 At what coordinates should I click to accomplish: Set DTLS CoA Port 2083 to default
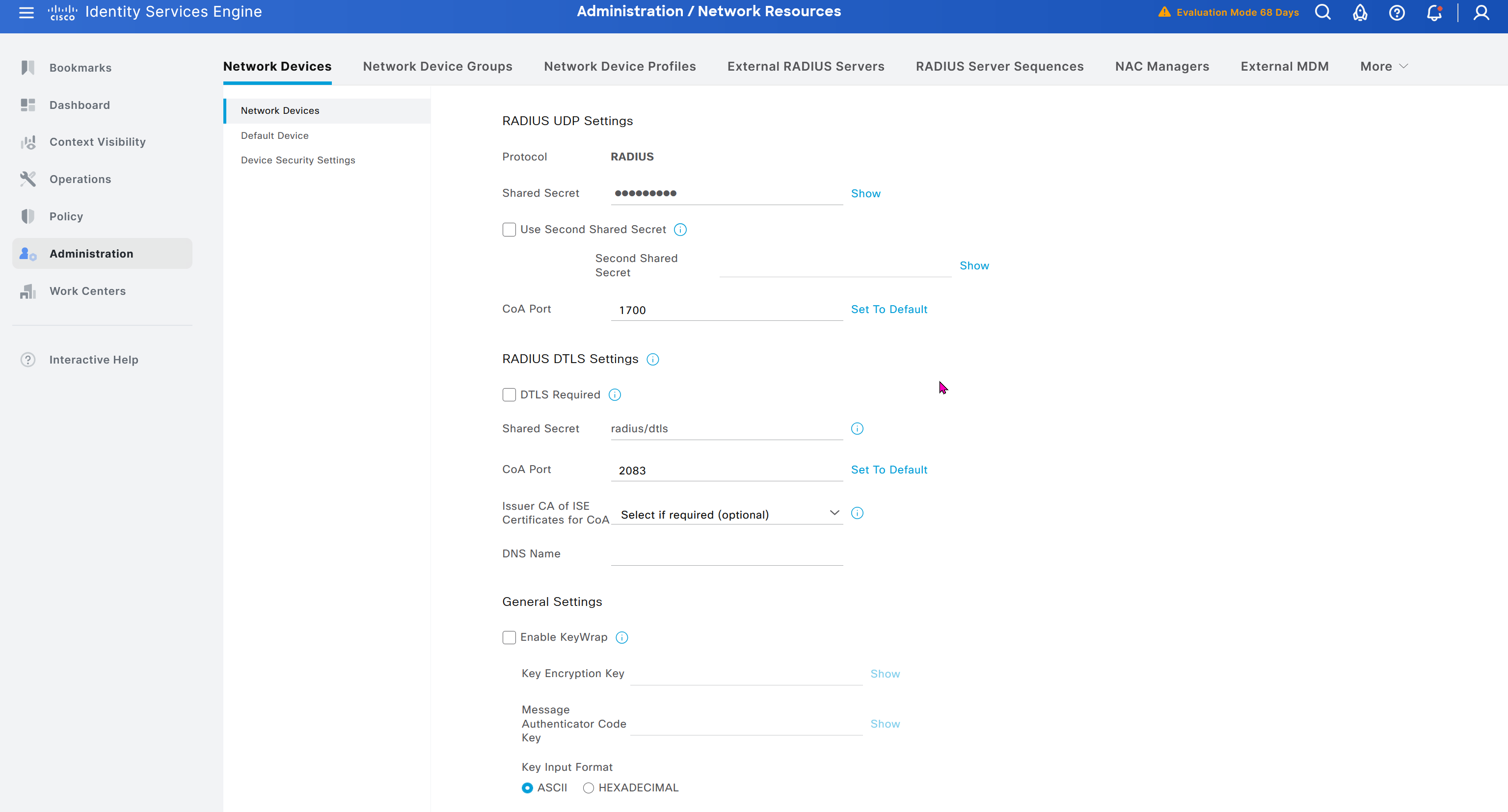tap(889, 470)
